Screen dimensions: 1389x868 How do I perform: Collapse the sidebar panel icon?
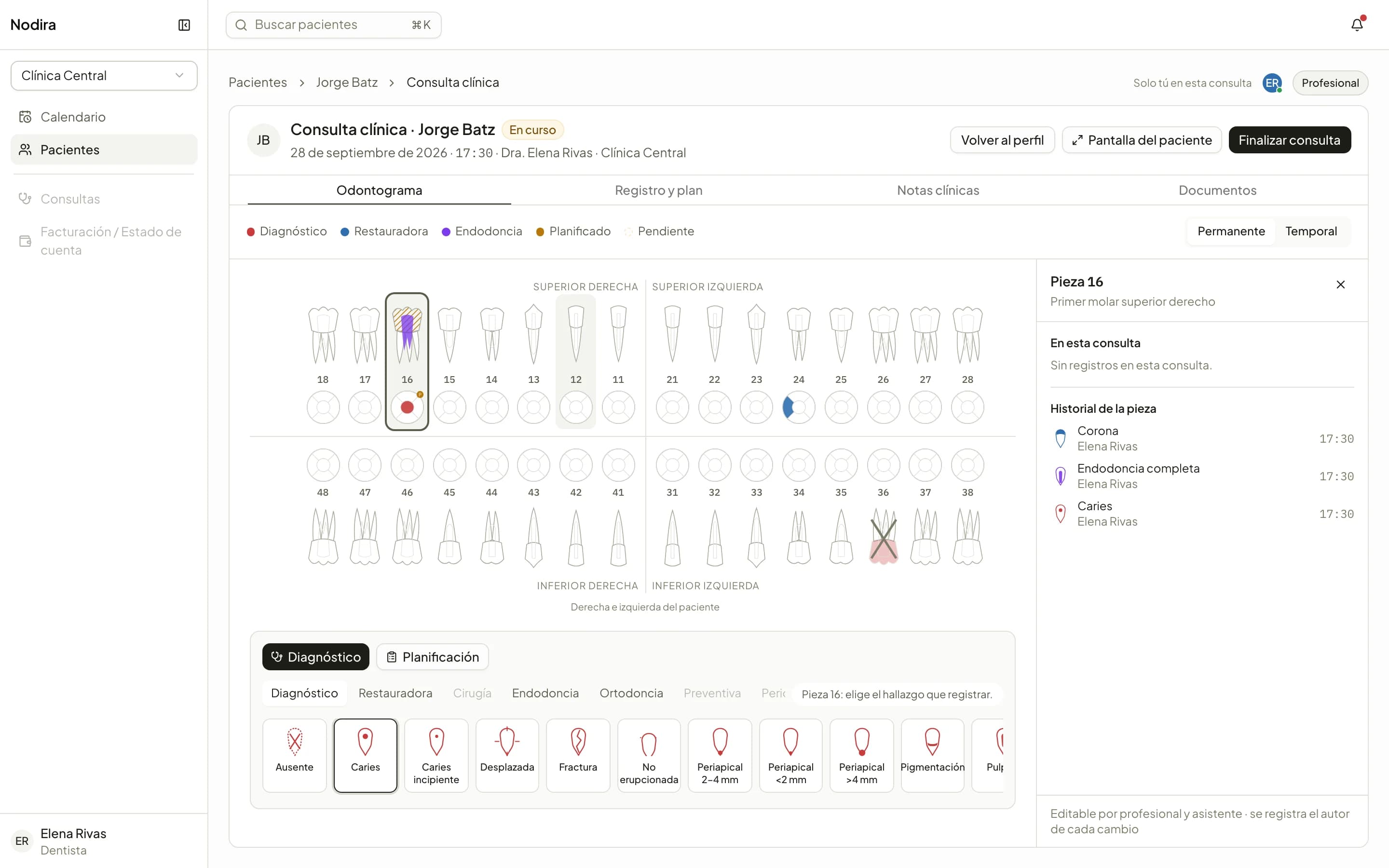(184, 25)
